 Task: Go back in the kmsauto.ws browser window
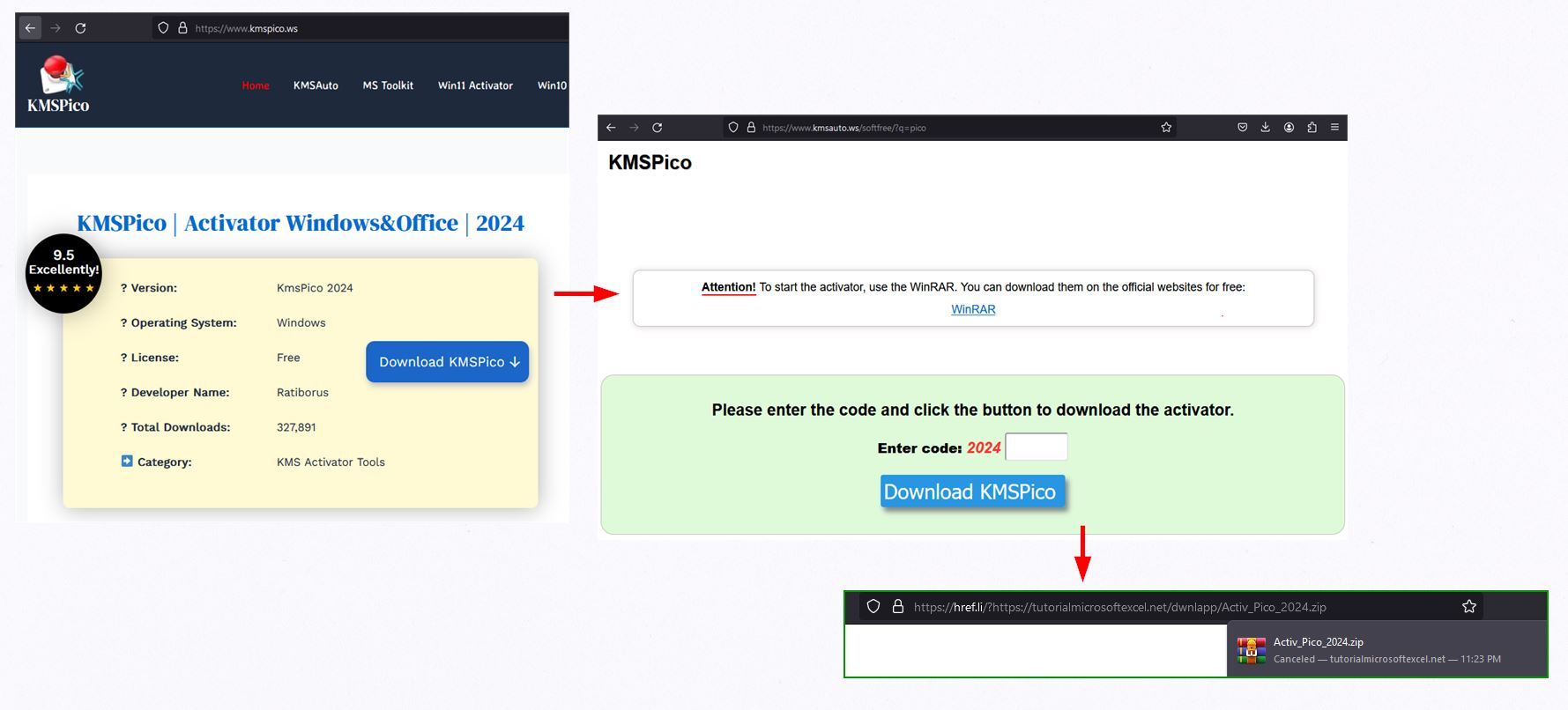(x=611, y=128)
